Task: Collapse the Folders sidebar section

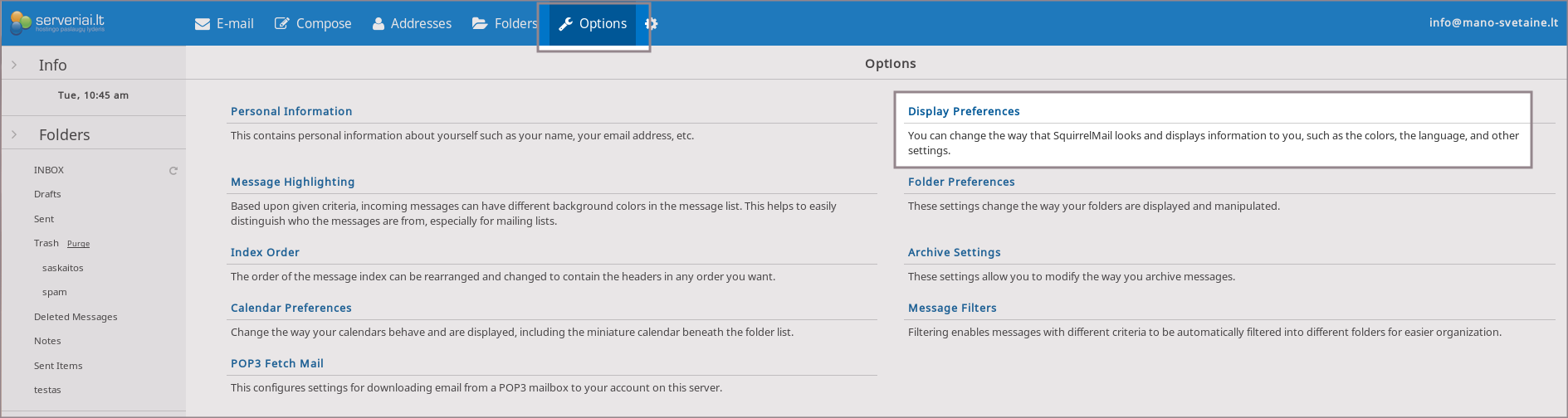Action: (14, 134)
